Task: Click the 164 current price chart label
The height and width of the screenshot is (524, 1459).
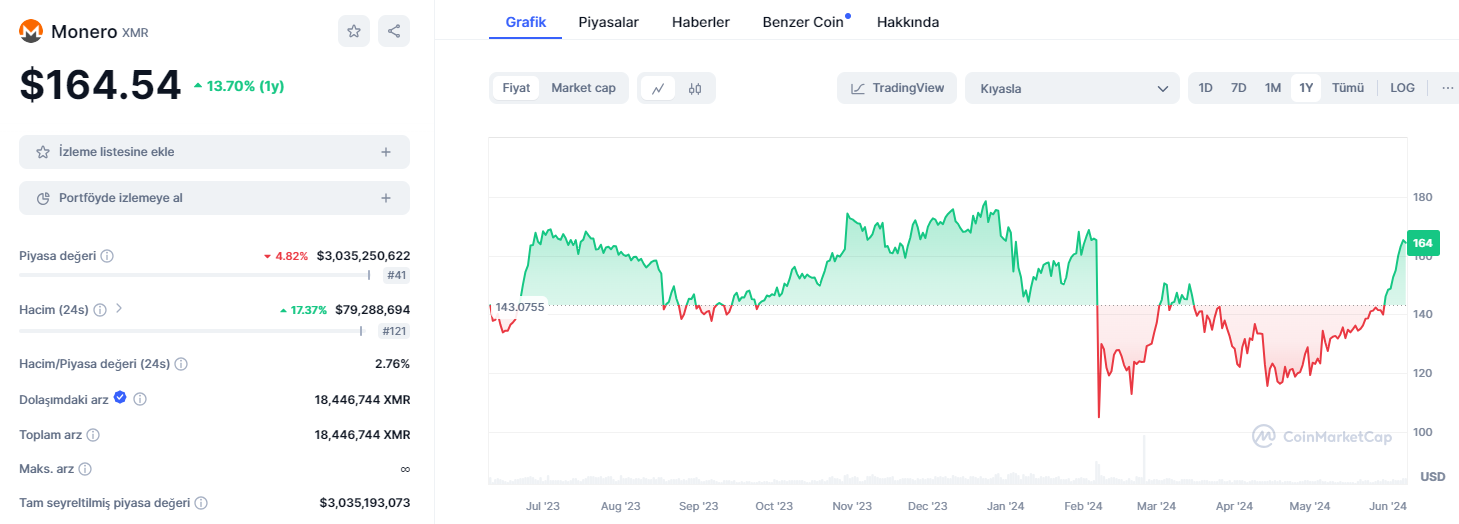Action: coord(1422,243)
